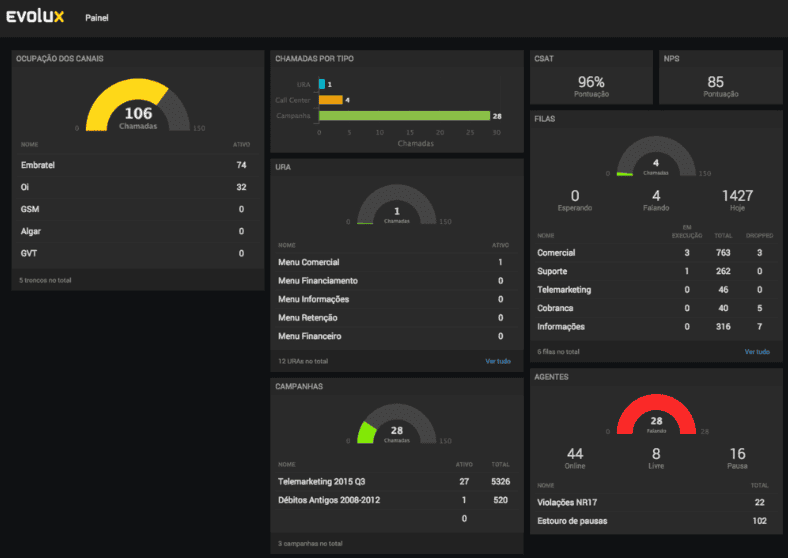
Task: Click the Filas gauge showing 4 calls
Action: 656,156
